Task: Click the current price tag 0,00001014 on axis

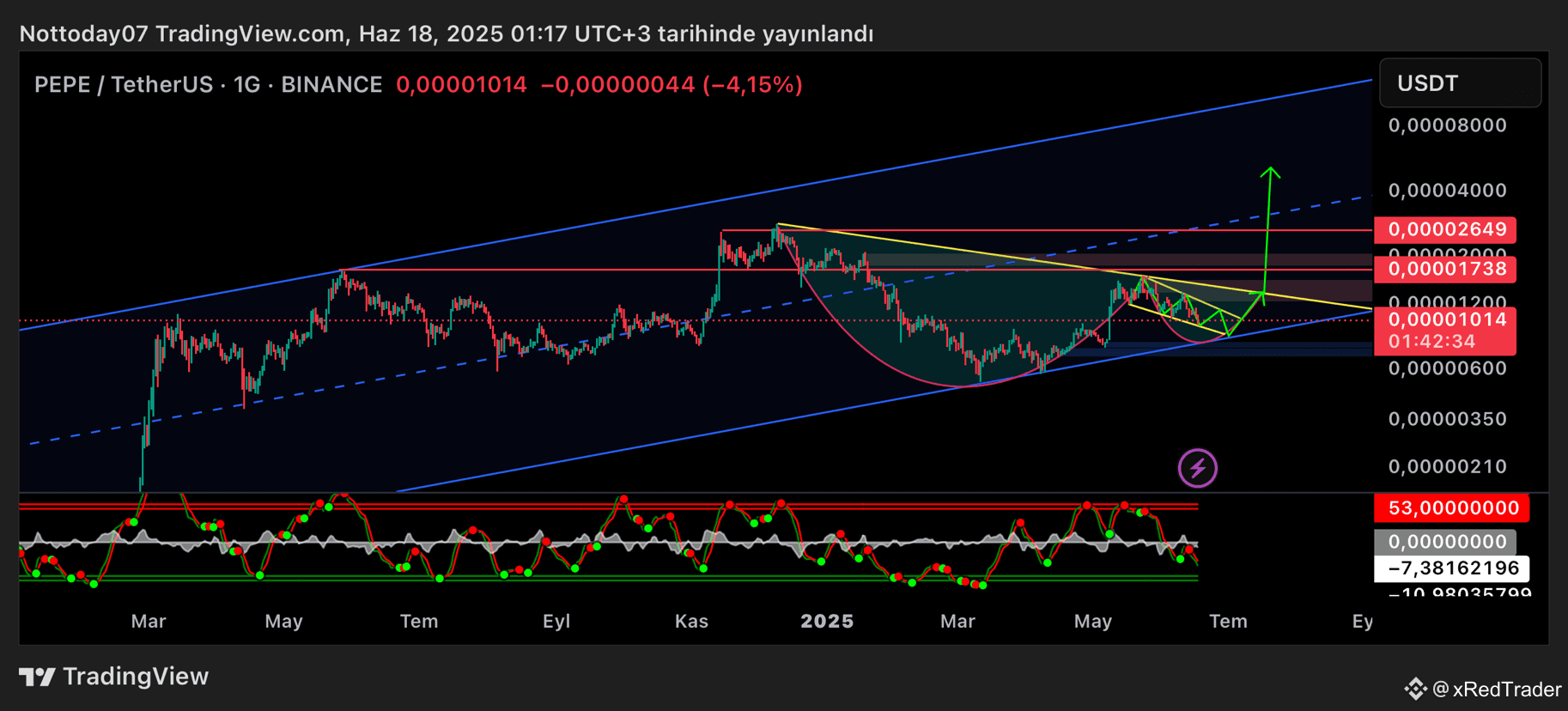Action: tap(1446, 319)
